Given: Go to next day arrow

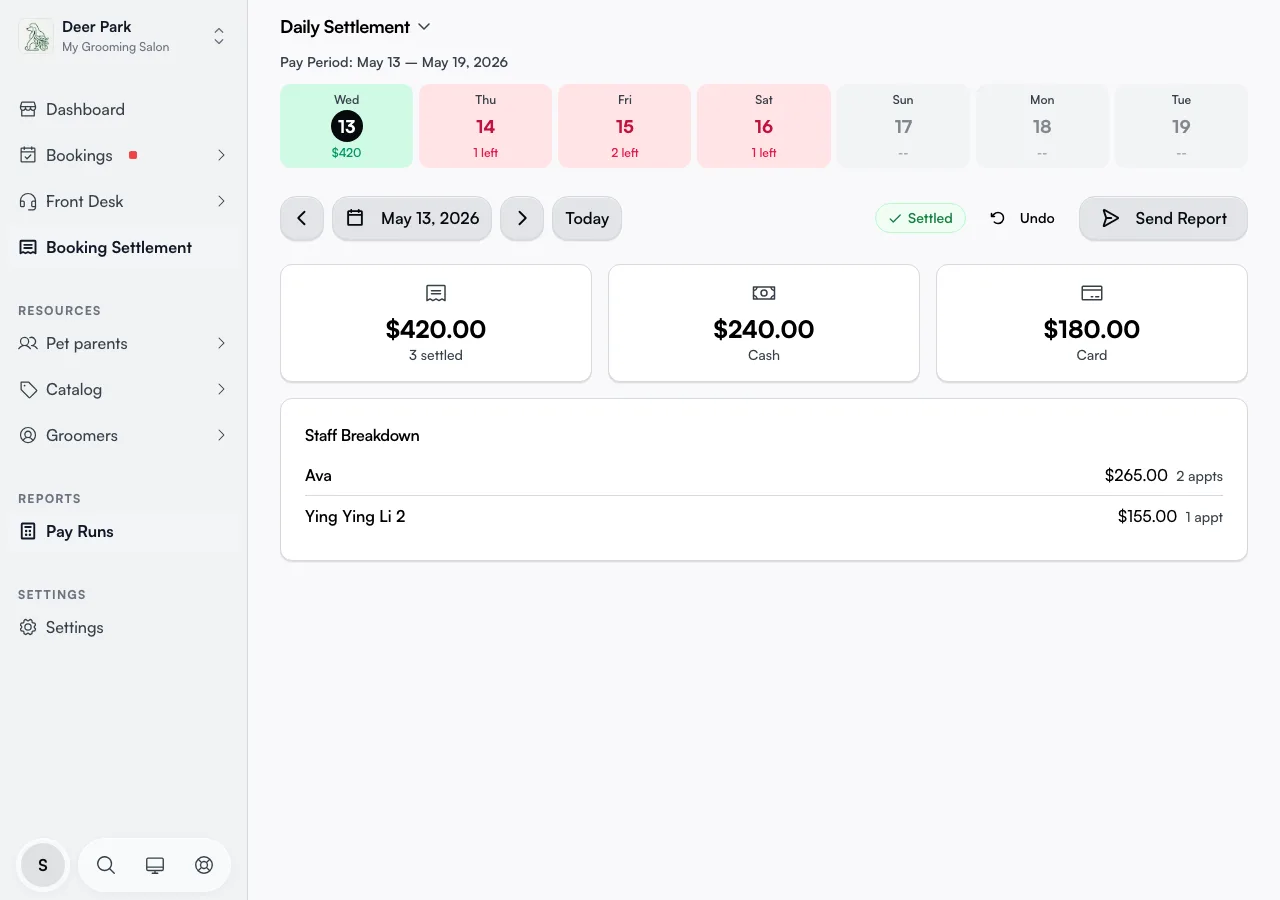Looking at the screenshot, I should click(522, 218).
